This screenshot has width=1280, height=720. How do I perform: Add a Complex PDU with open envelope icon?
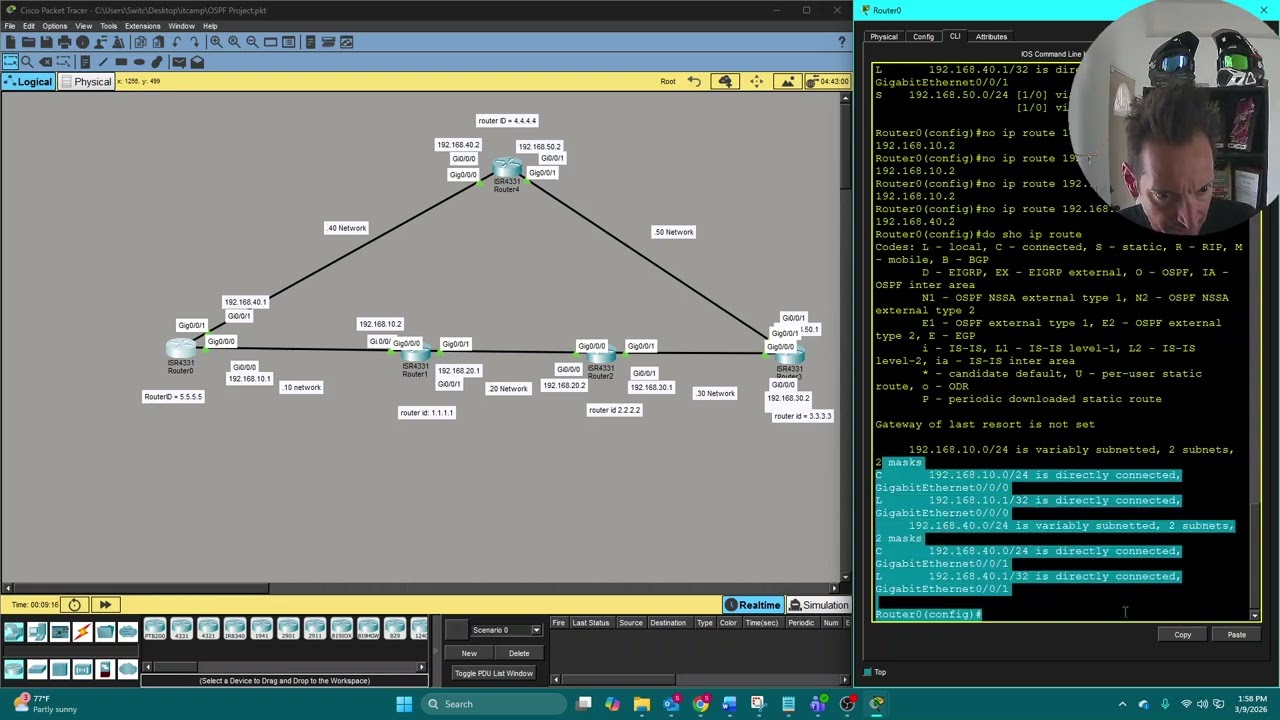(x=197, y=62)
